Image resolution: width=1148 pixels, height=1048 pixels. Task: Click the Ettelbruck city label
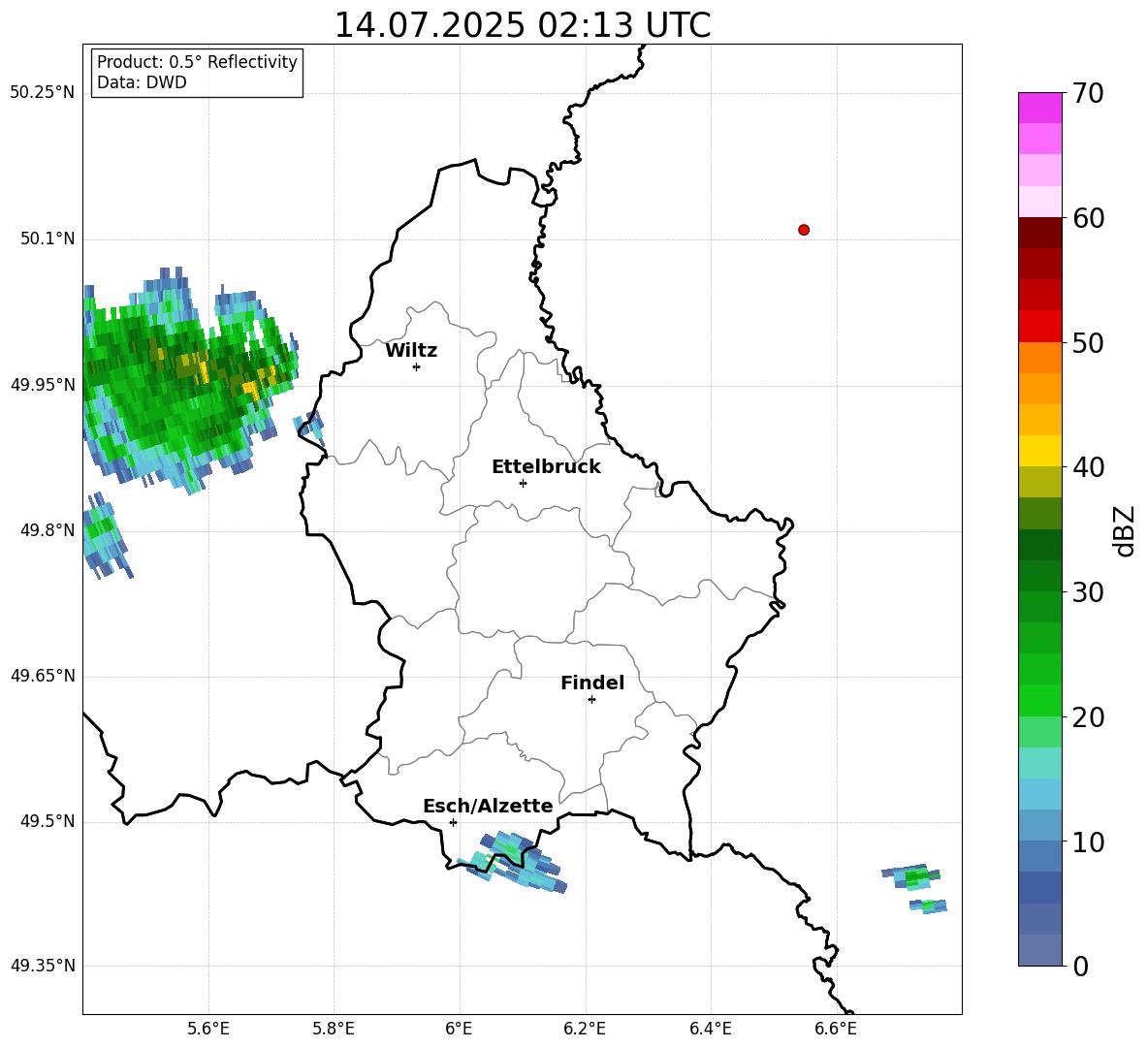coord(546,467)
